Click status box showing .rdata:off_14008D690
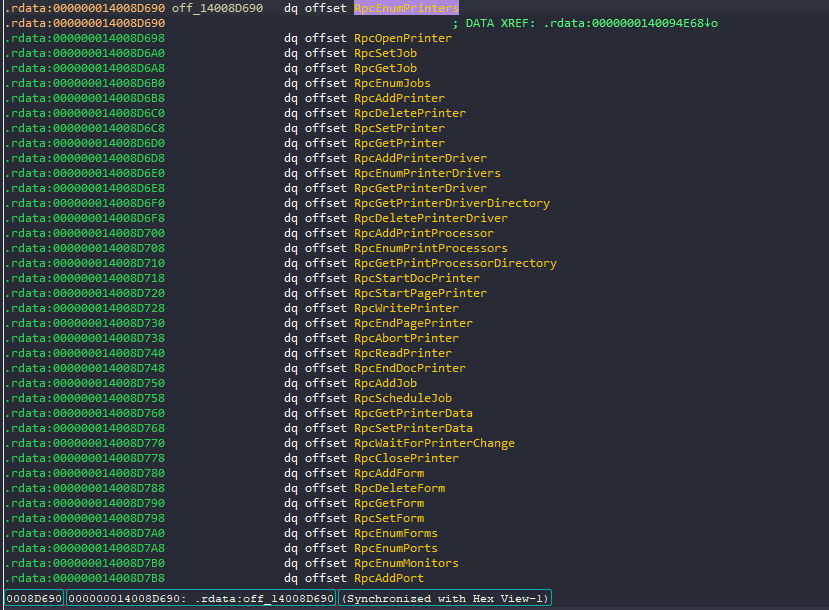The height and width of the screenshot is (610, 829). tap(201, 598)
